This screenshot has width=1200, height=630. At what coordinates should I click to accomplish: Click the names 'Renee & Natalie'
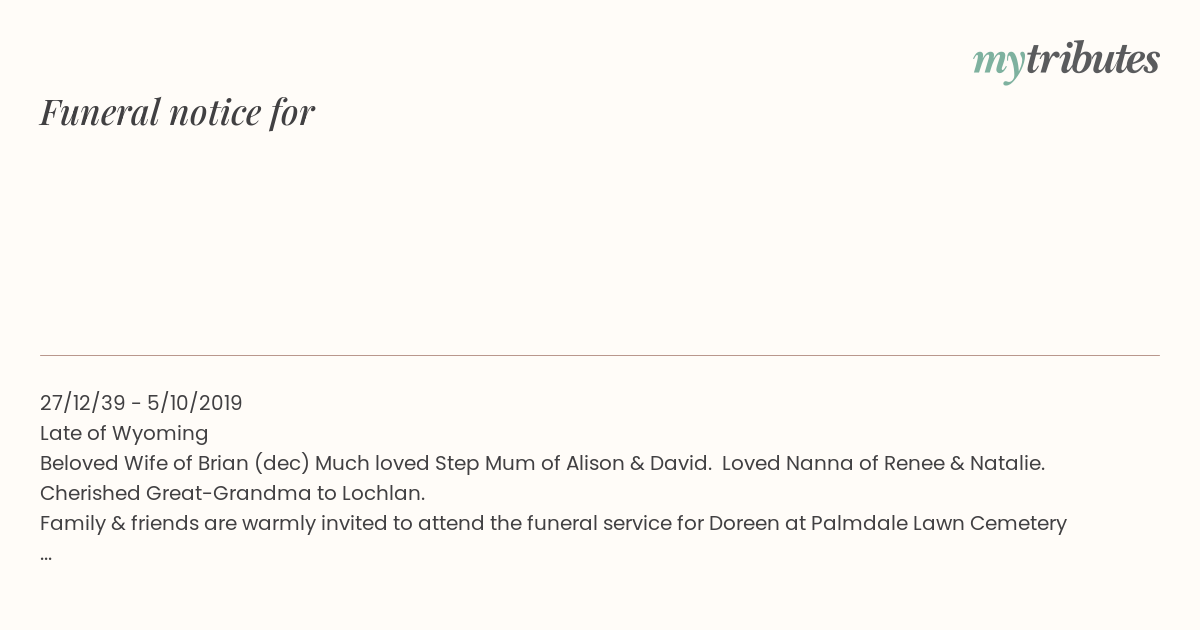coord(963,463)
